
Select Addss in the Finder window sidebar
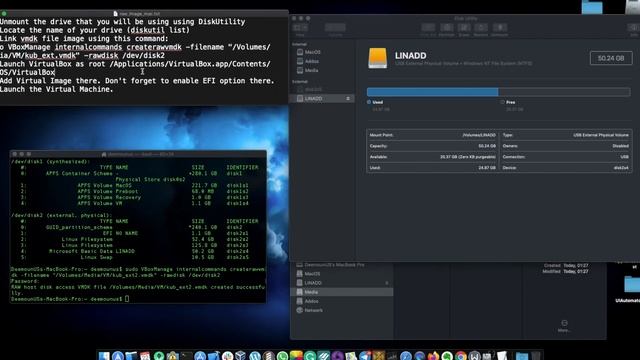coord(341,301)
